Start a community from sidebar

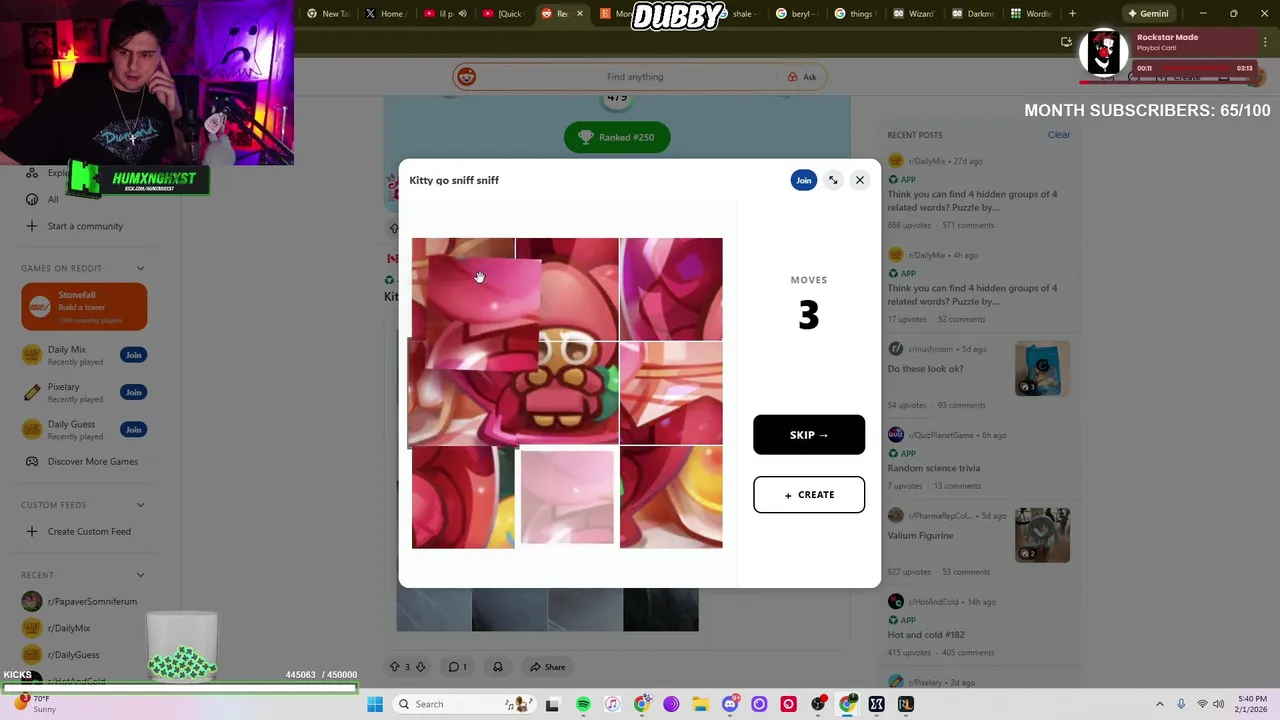85,226
